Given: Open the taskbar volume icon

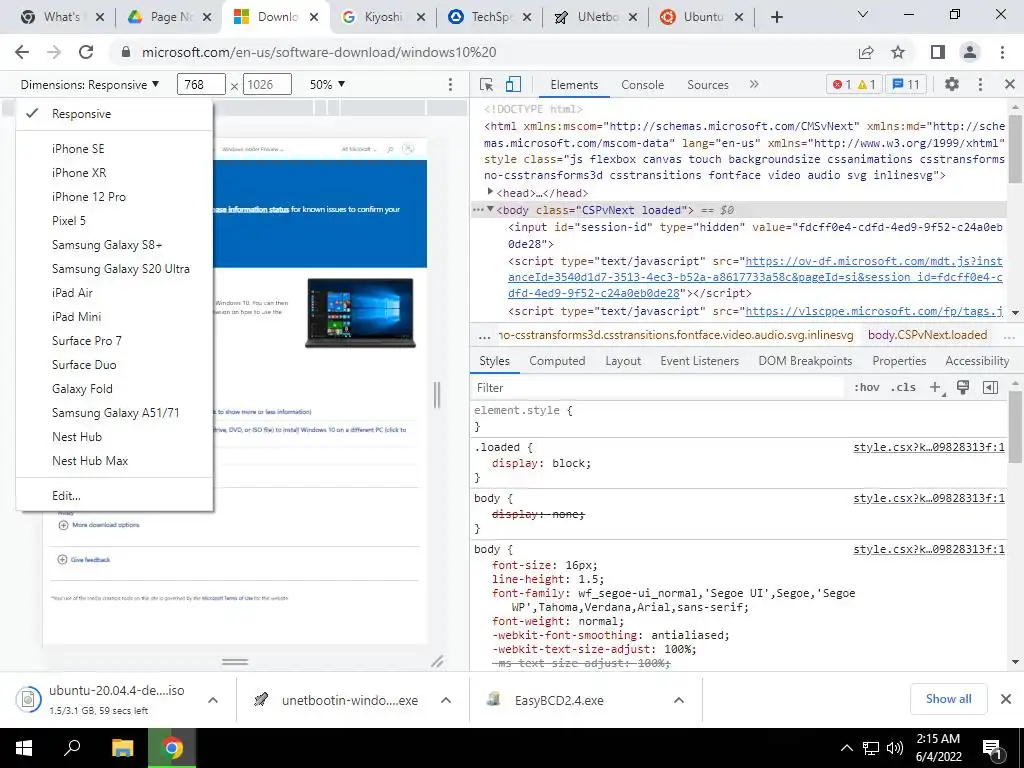Looking at the screenshot, I should (x=895, y=748).
